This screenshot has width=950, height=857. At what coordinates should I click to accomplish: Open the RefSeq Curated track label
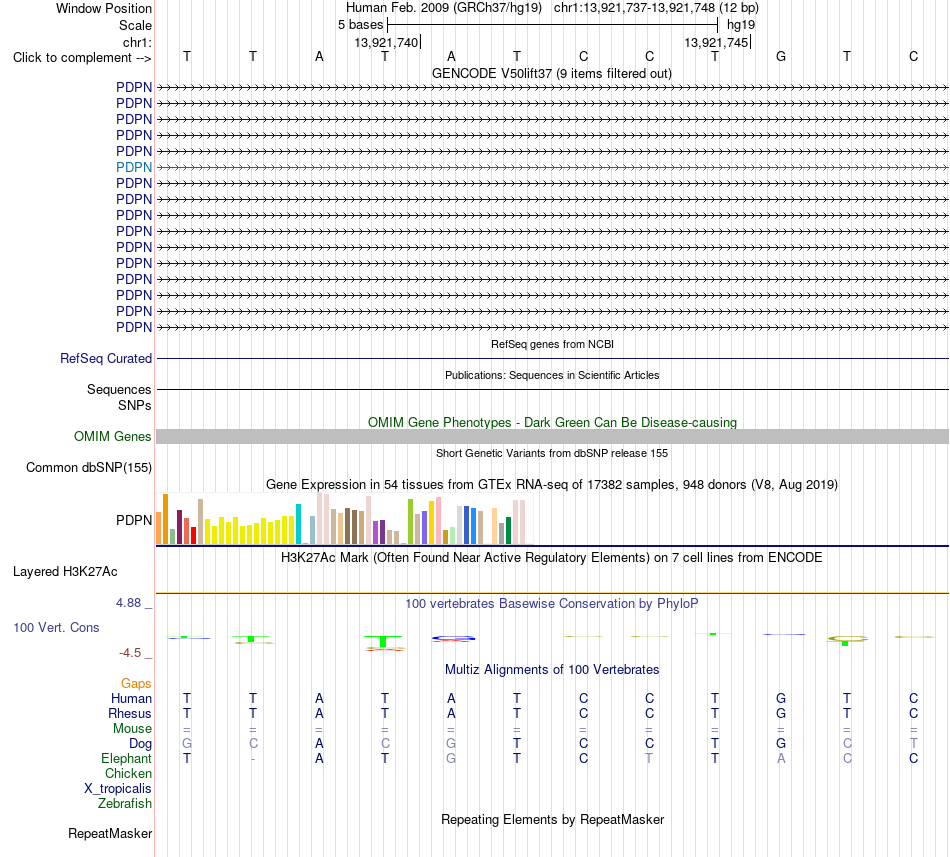106,359
